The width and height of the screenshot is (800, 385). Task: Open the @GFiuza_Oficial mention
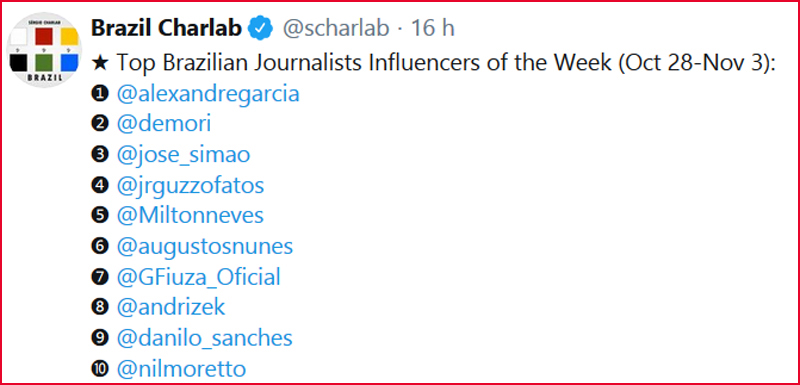(198, 277)
